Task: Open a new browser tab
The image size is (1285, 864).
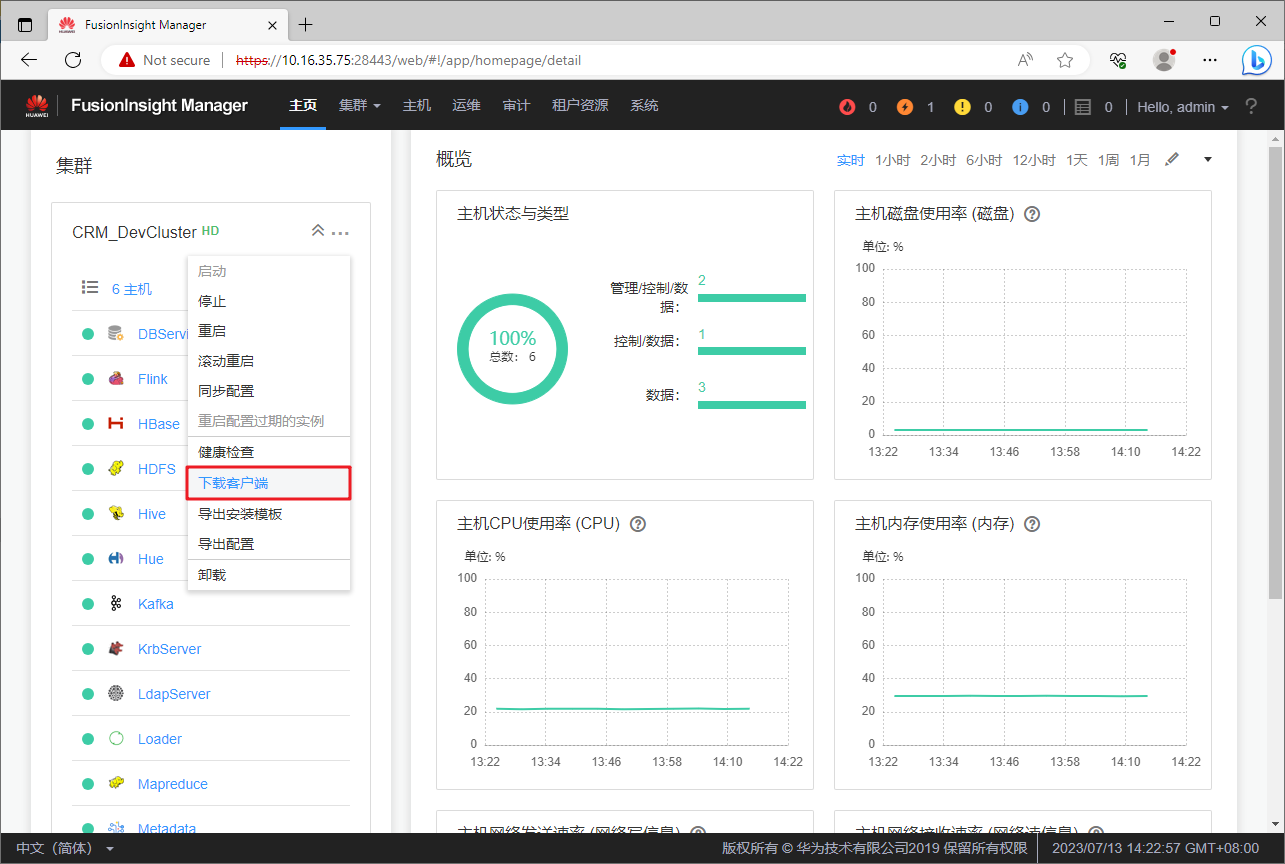Action: click(x=306, y=24)
